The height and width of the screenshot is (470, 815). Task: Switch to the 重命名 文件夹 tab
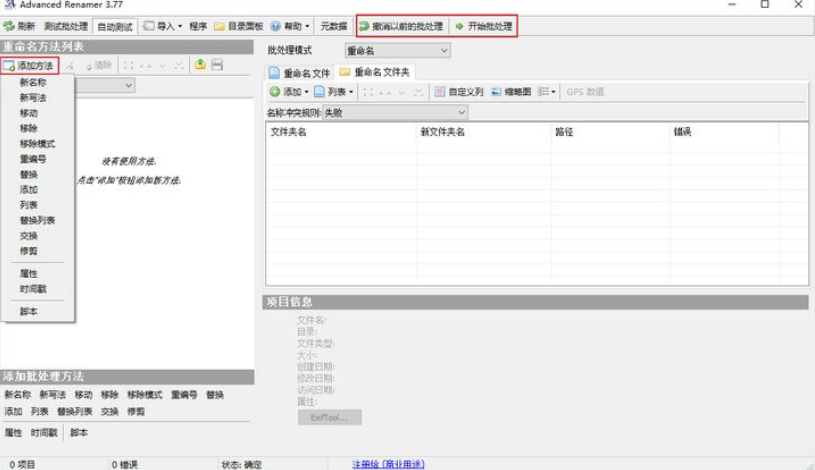[374, 72]
